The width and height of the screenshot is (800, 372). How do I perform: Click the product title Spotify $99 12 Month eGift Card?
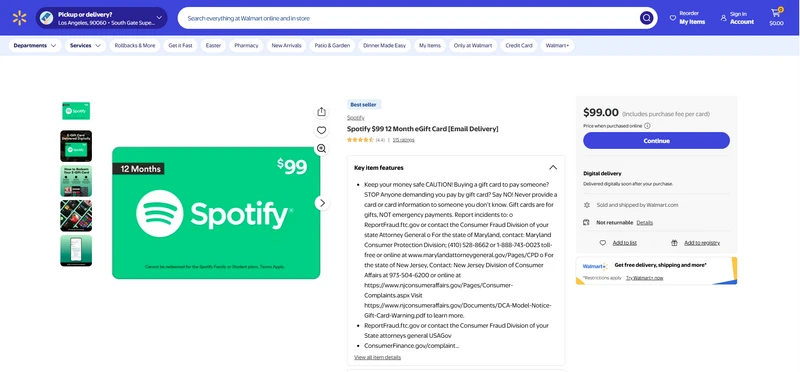coord(422,129)
